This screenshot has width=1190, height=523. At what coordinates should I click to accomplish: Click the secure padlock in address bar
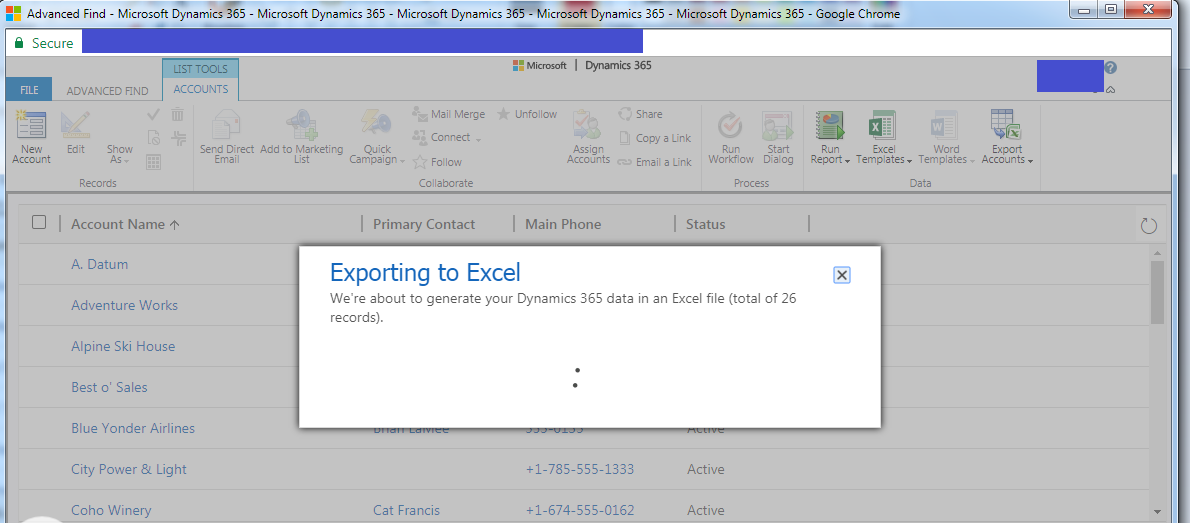pos(19,43)
